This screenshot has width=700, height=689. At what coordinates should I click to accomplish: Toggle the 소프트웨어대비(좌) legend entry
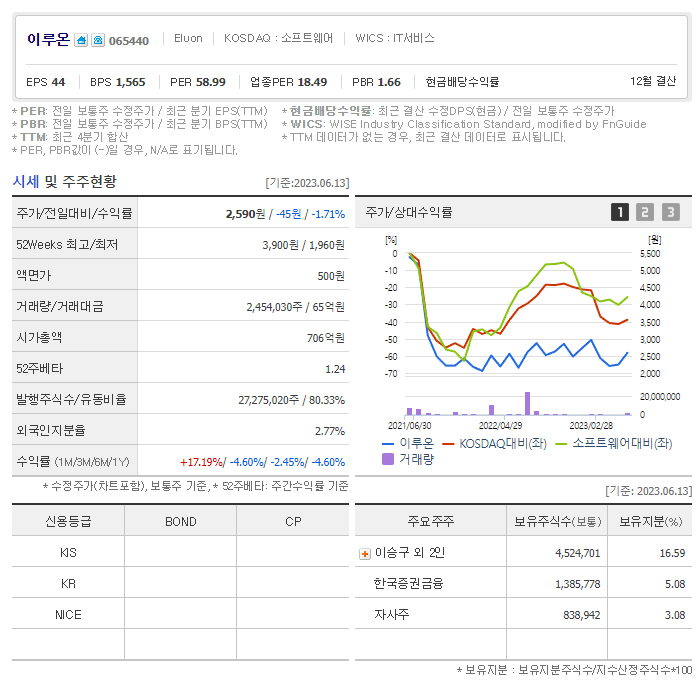coord(614,443)
